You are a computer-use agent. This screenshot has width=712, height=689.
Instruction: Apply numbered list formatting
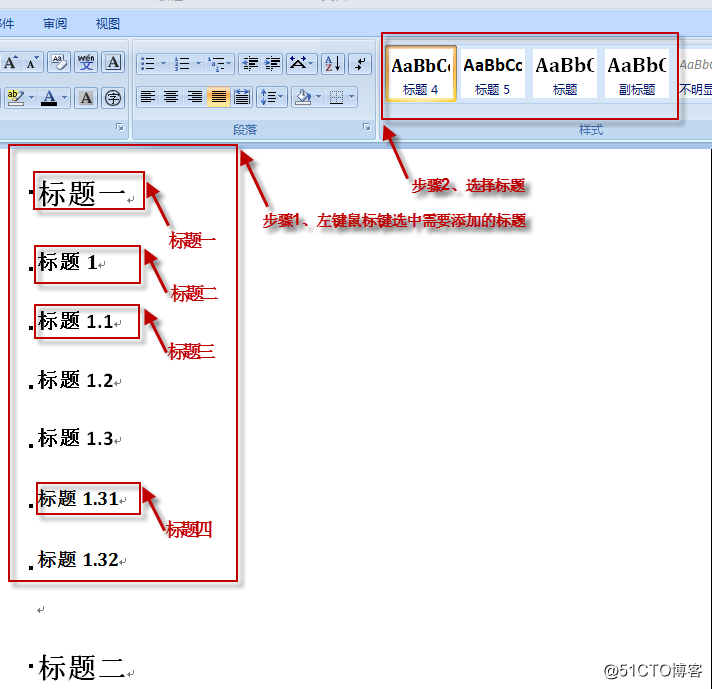click(182, 64)
